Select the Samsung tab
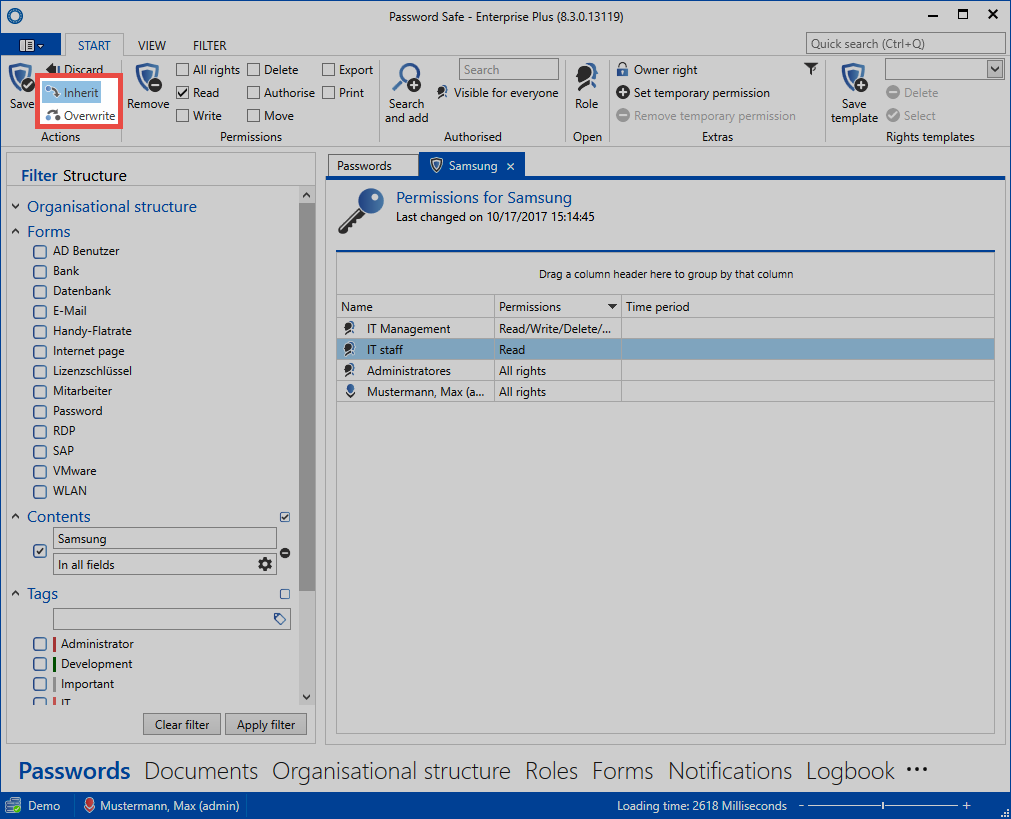The width and height of the screenshot is (1011, 819). [473, 166]
